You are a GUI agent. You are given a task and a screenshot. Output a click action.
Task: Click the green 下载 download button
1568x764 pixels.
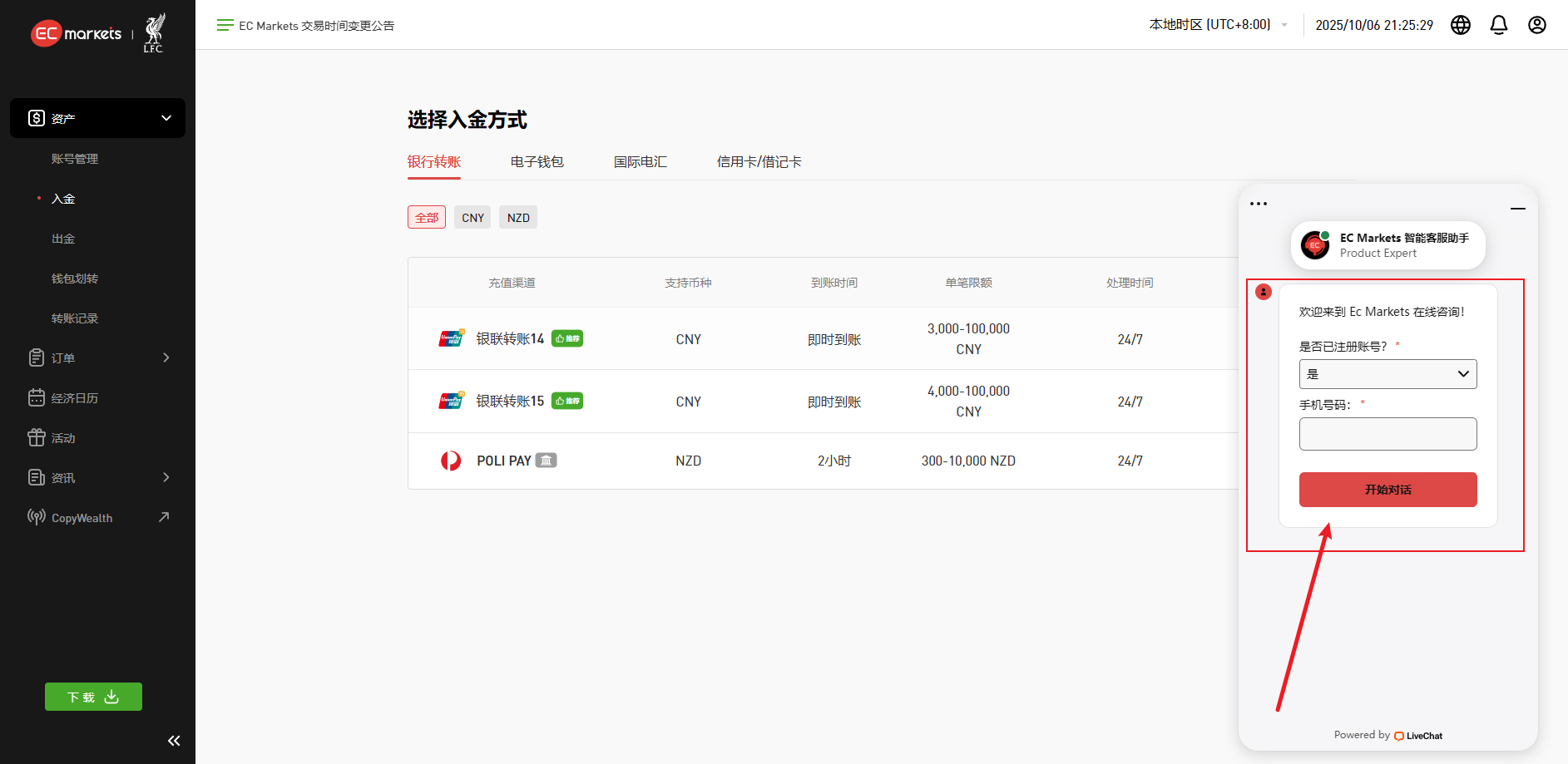(x=92, y=697)
